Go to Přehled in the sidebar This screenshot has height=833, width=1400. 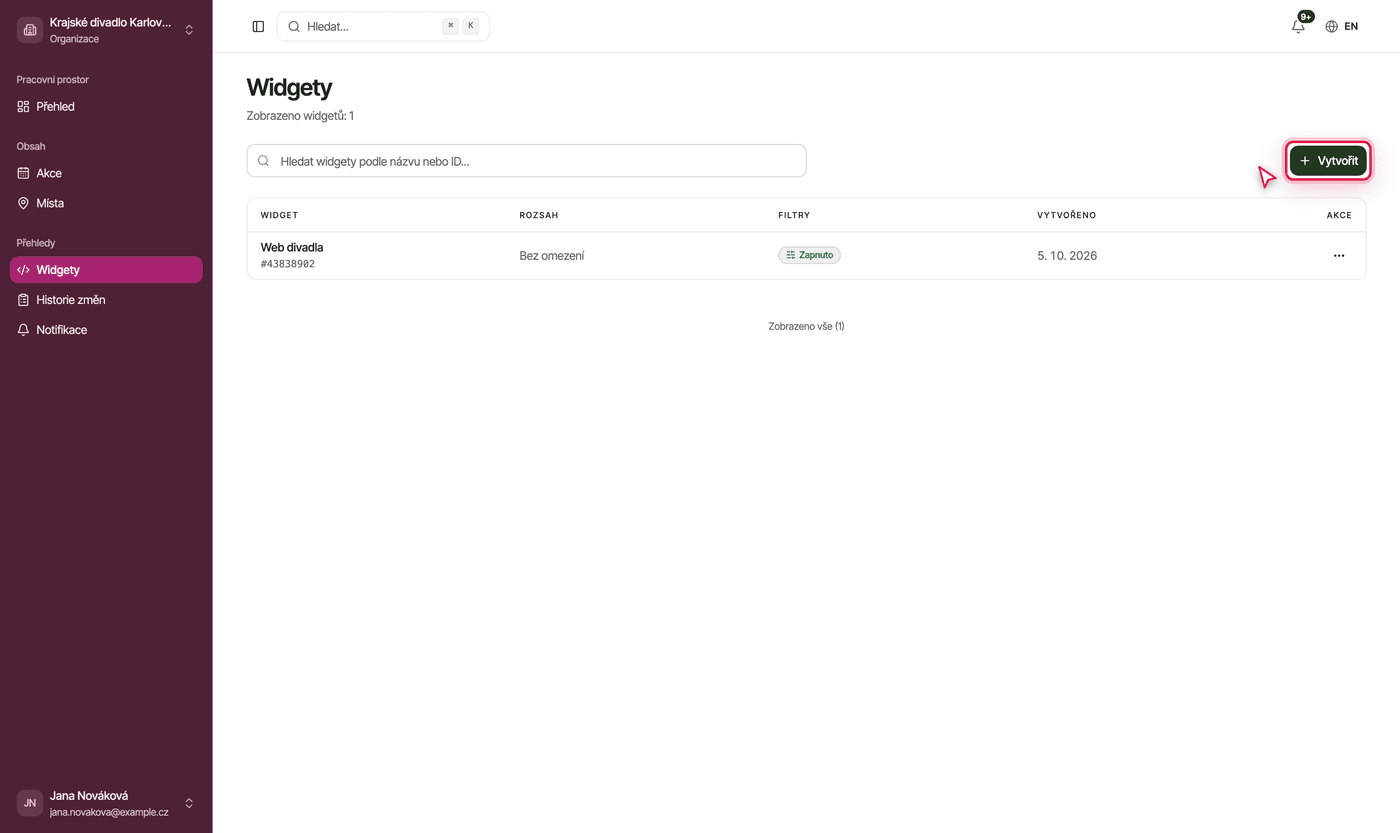click(x=106, y=107)
